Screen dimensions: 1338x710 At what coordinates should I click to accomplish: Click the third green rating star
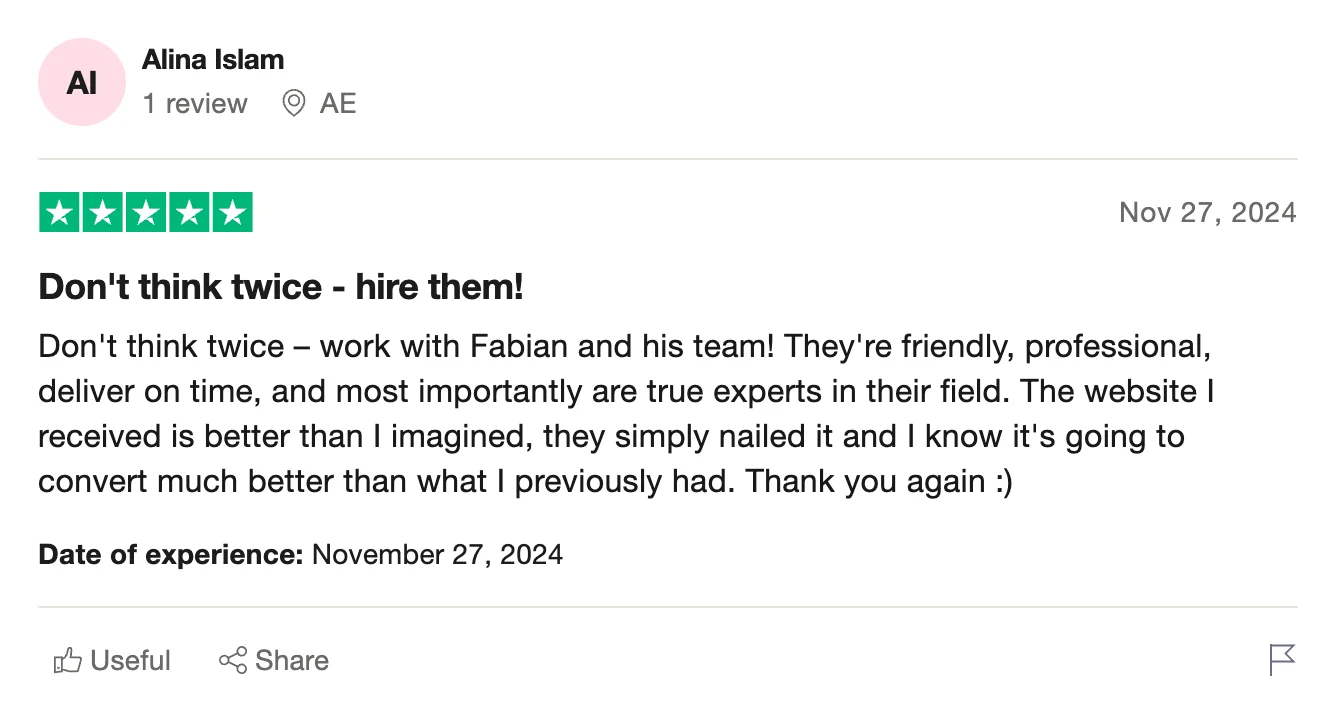146,212
